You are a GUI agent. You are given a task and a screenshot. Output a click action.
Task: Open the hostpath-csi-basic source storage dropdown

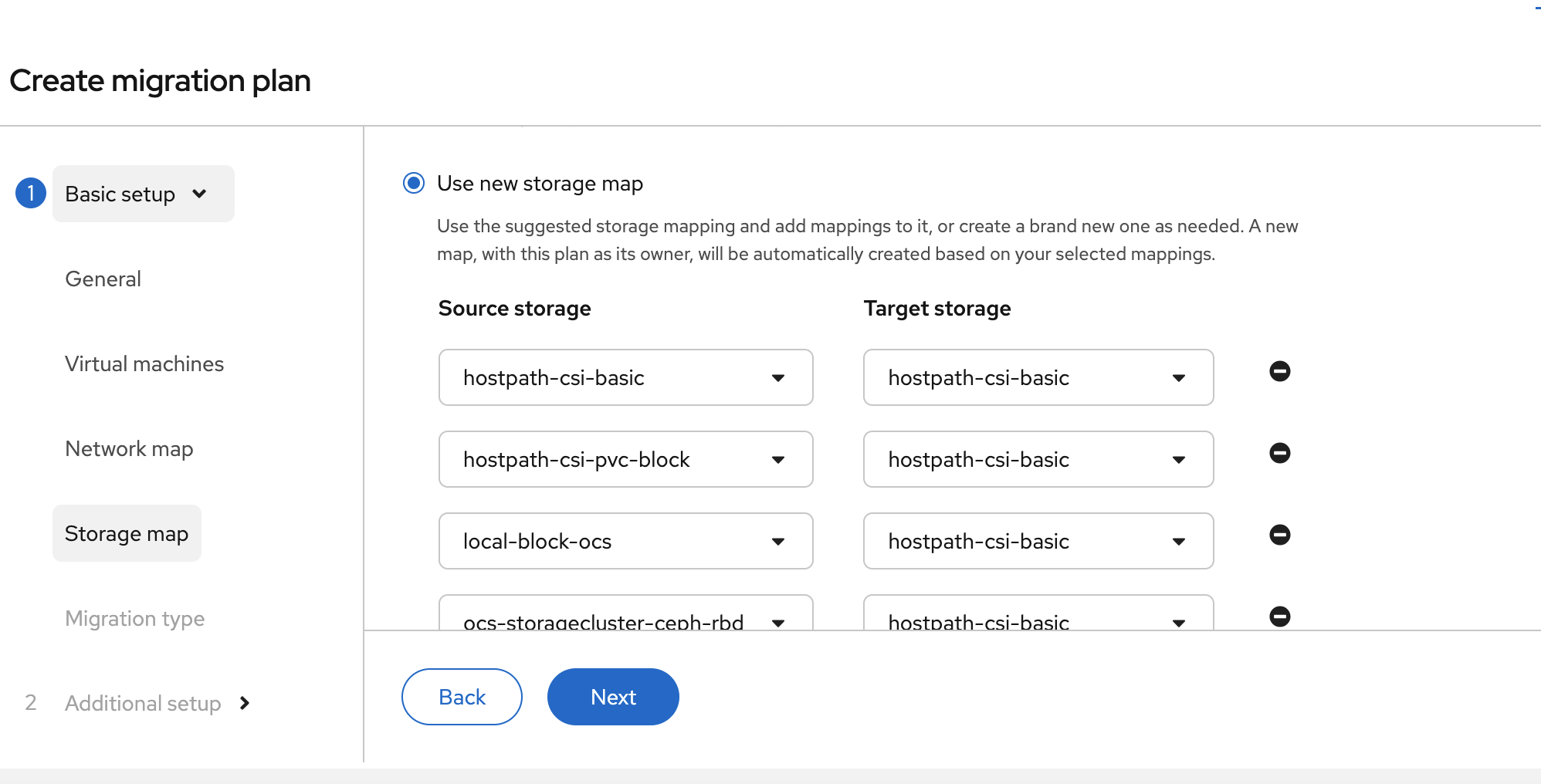tap(625, 377)
